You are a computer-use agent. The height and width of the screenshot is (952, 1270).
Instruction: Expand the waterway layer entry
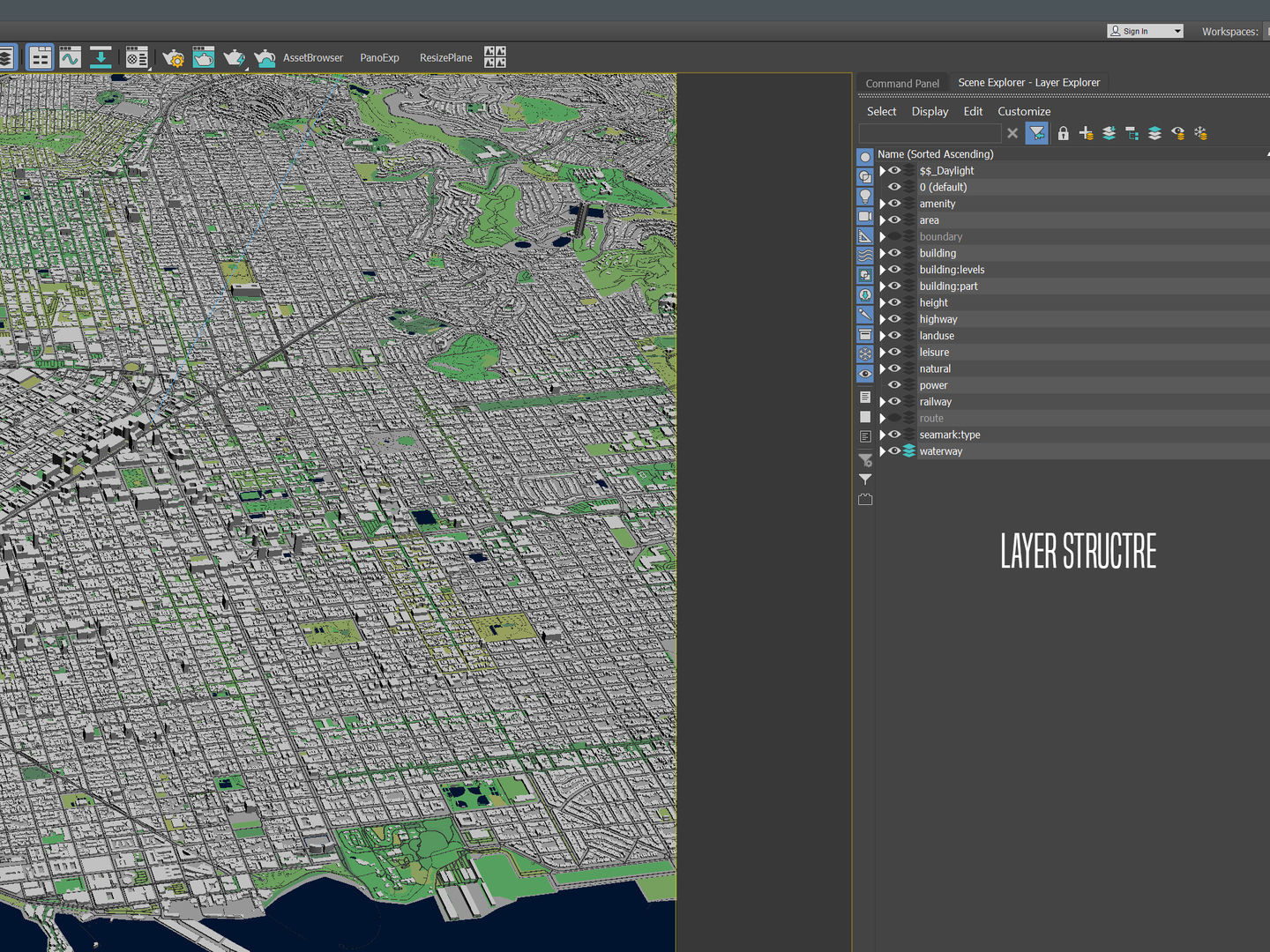pos(883,450)
